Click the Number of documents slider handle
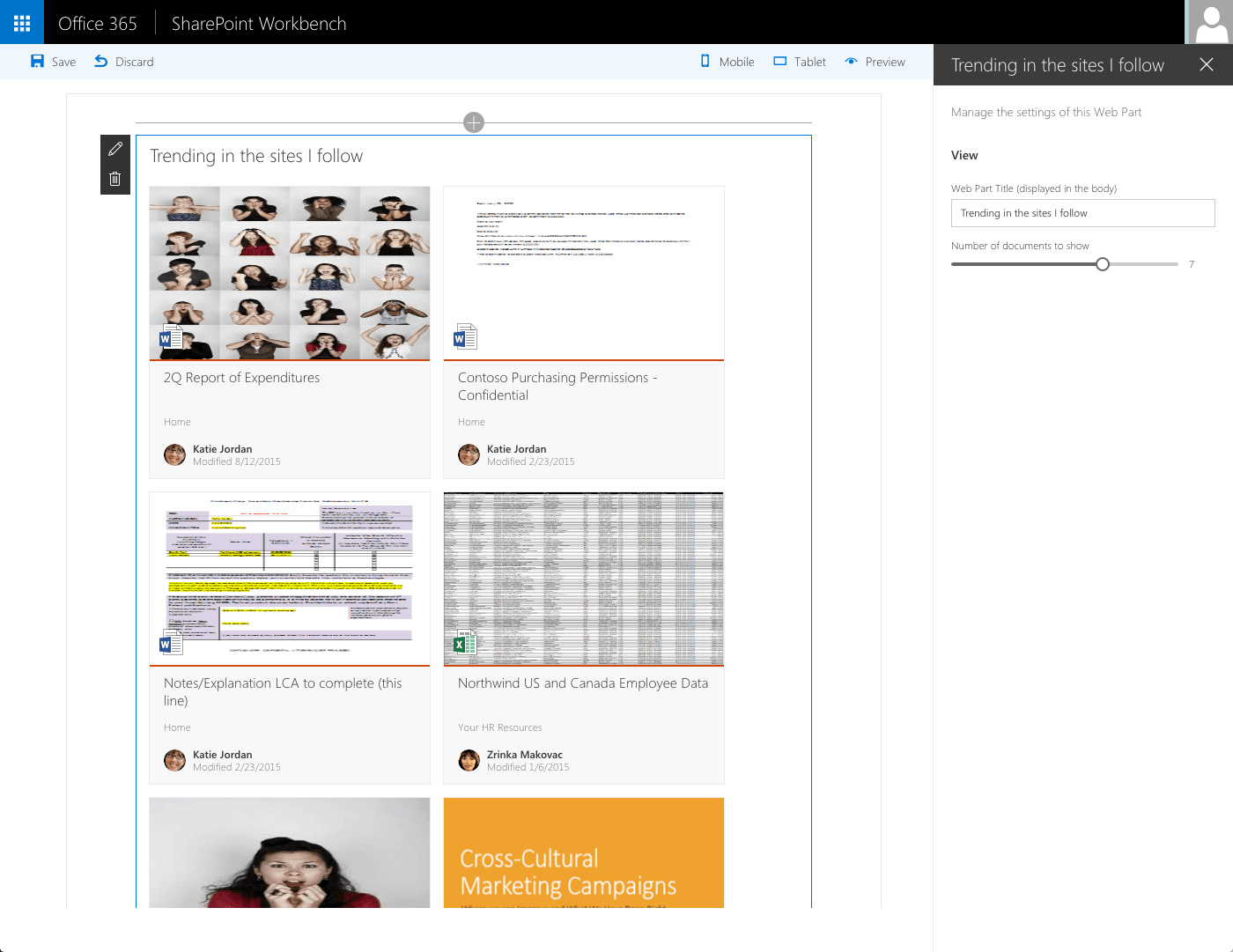 [x=1103, y=264]
